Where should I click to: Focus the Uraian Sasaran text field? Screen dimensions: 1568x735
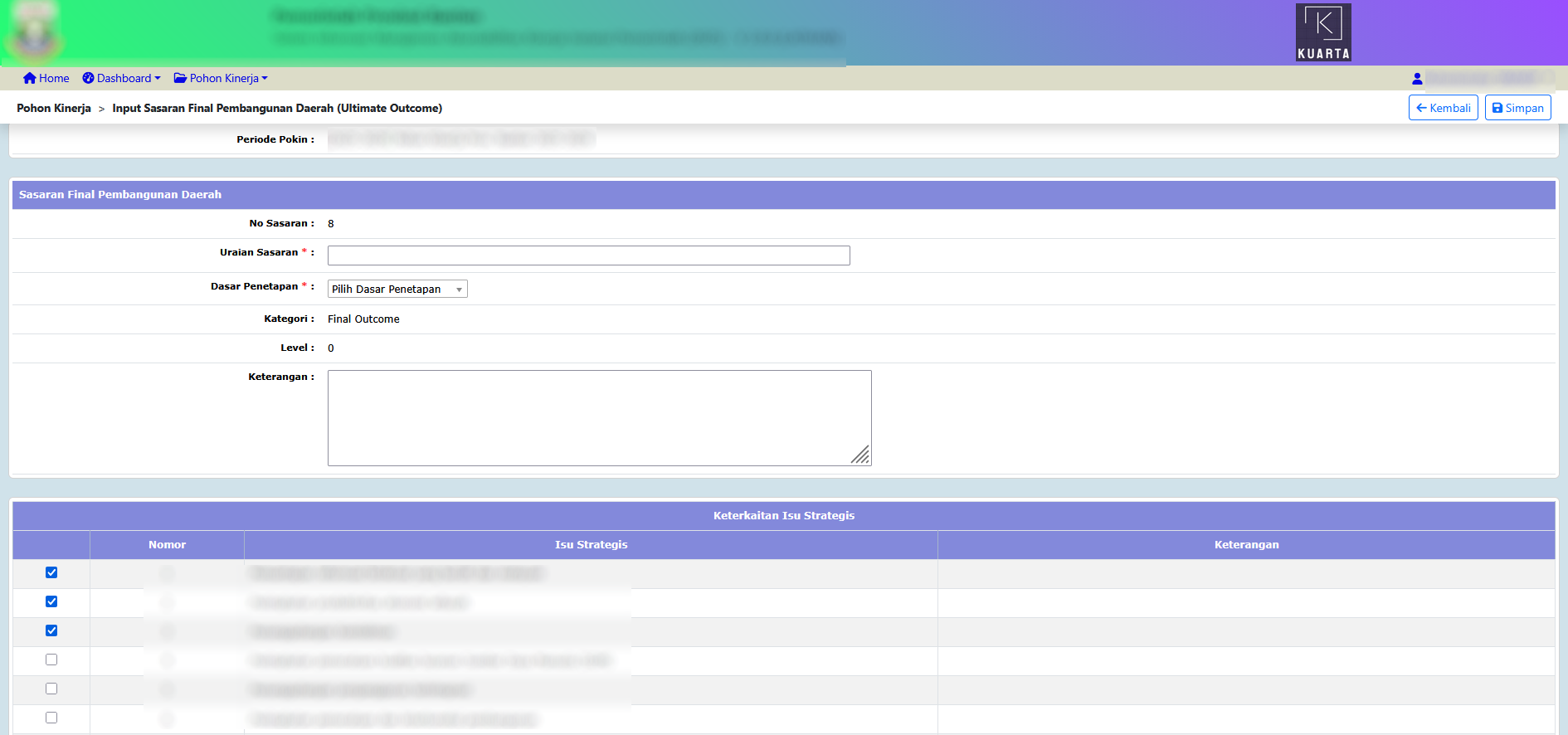point(588,256)
